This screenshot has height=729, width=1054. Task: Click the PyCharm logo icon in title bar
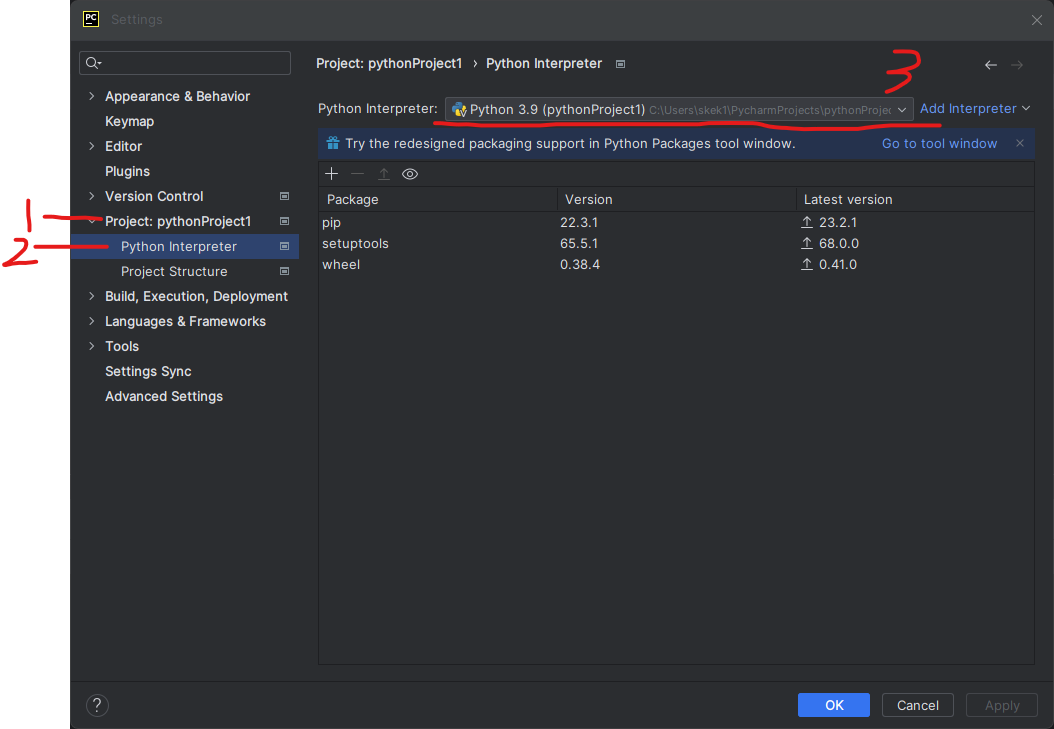pyautogui.click(x=91, y=19)
